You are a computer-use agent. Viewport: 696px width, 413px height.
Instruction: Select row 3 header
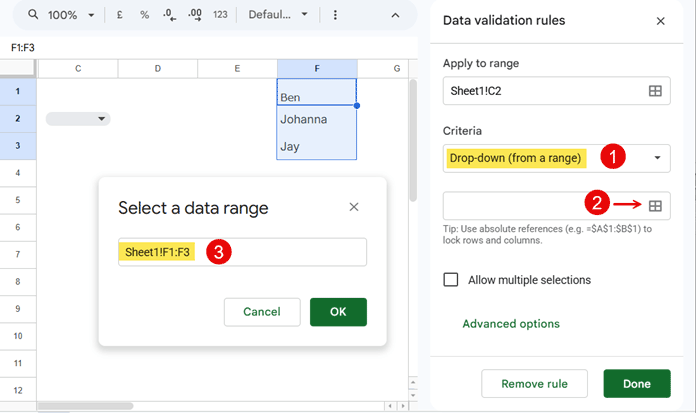point(18,146)
